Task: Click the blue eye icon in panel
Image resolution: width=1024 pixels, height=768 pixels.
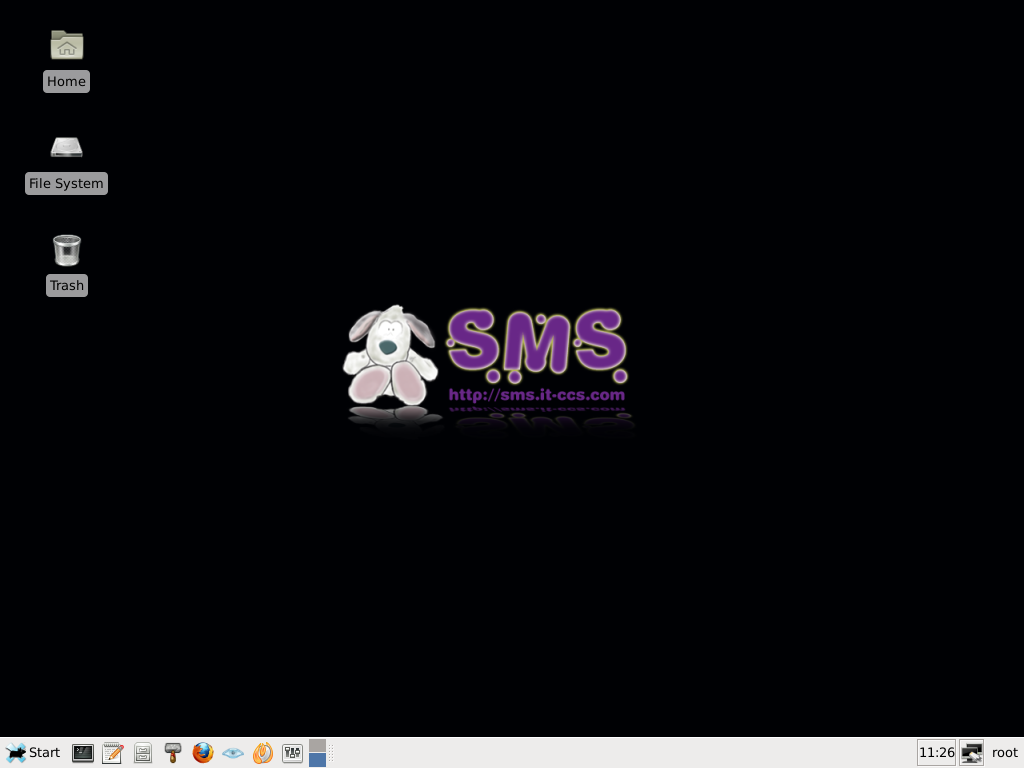Action: coord(233,753)
